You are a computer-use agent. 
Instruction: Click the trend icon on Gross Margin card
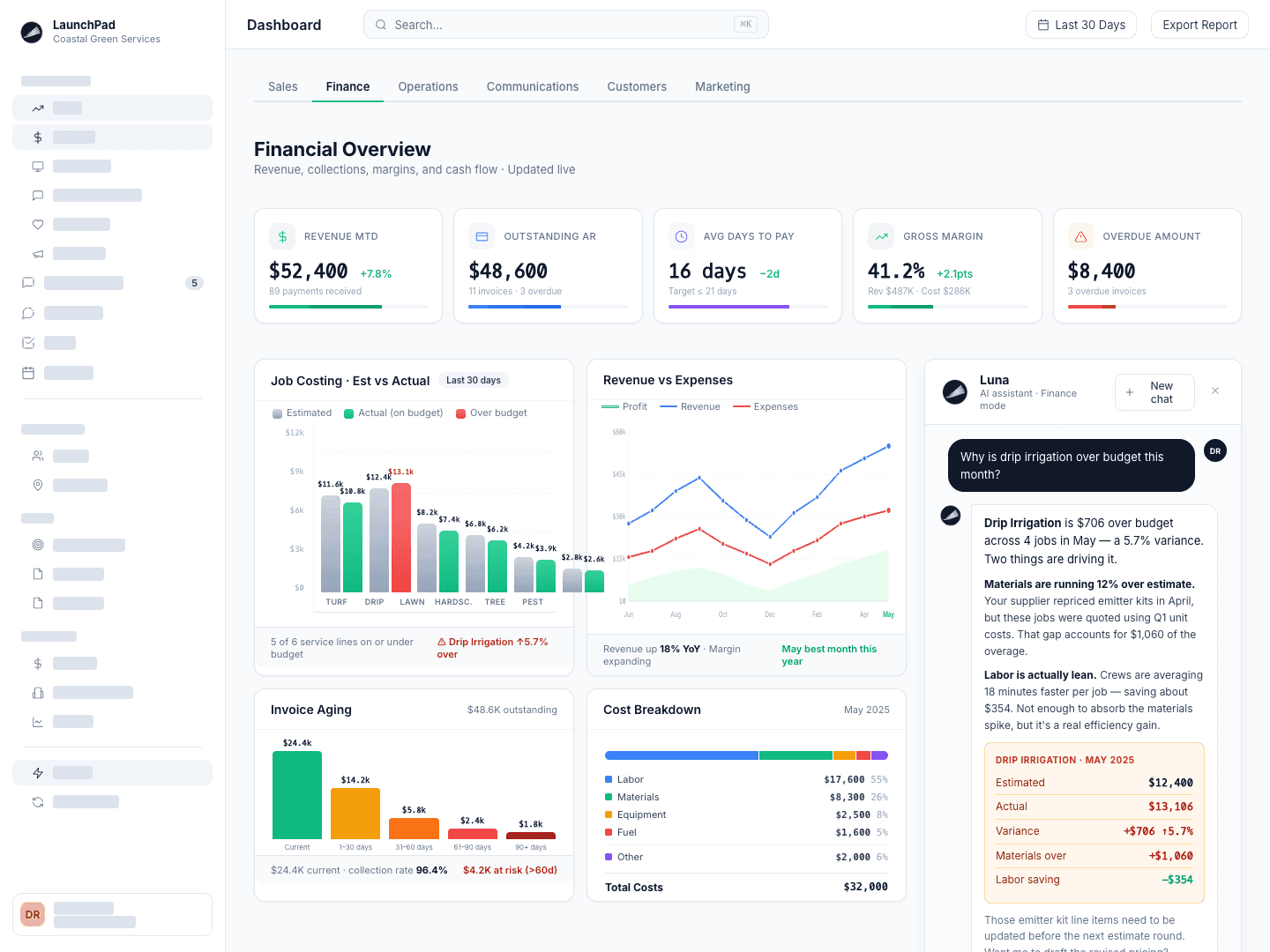(881, 236)
